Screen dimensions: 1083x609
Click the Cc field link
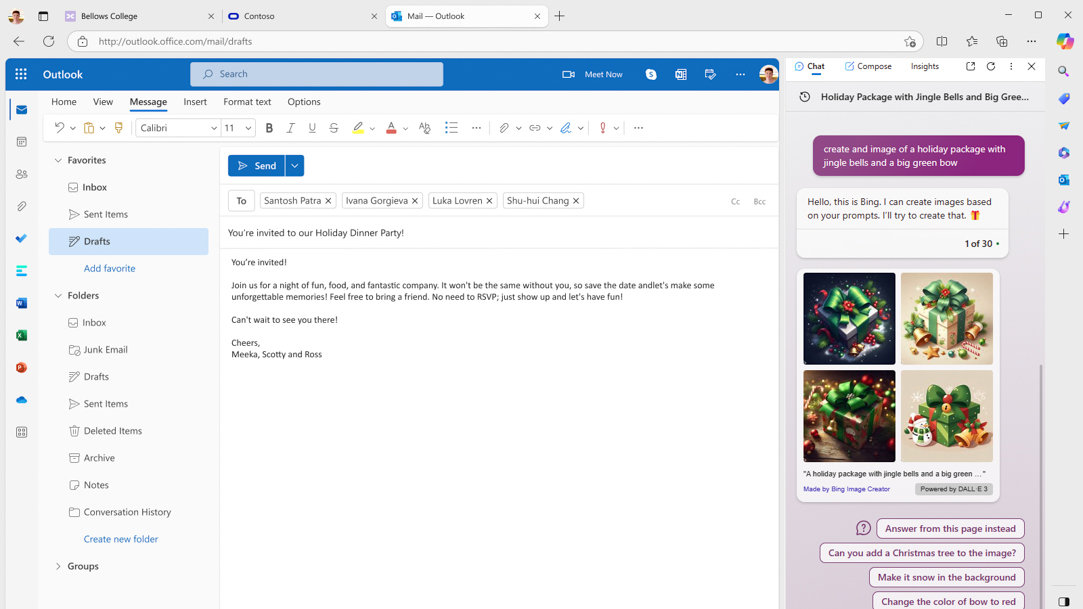pos(735,202)
